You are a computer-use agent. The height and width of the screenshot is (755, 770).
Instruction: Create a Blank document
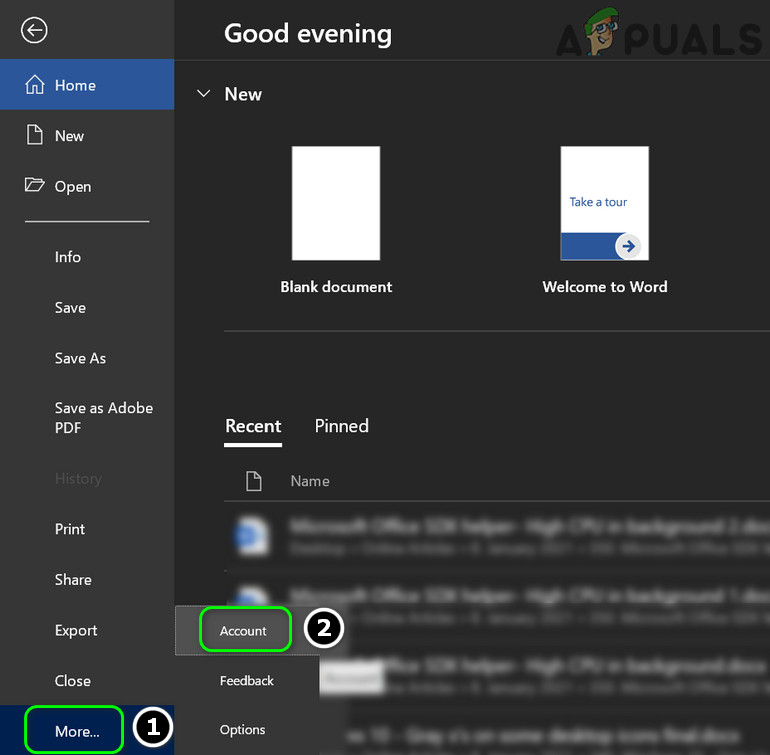tap(336, 203)
